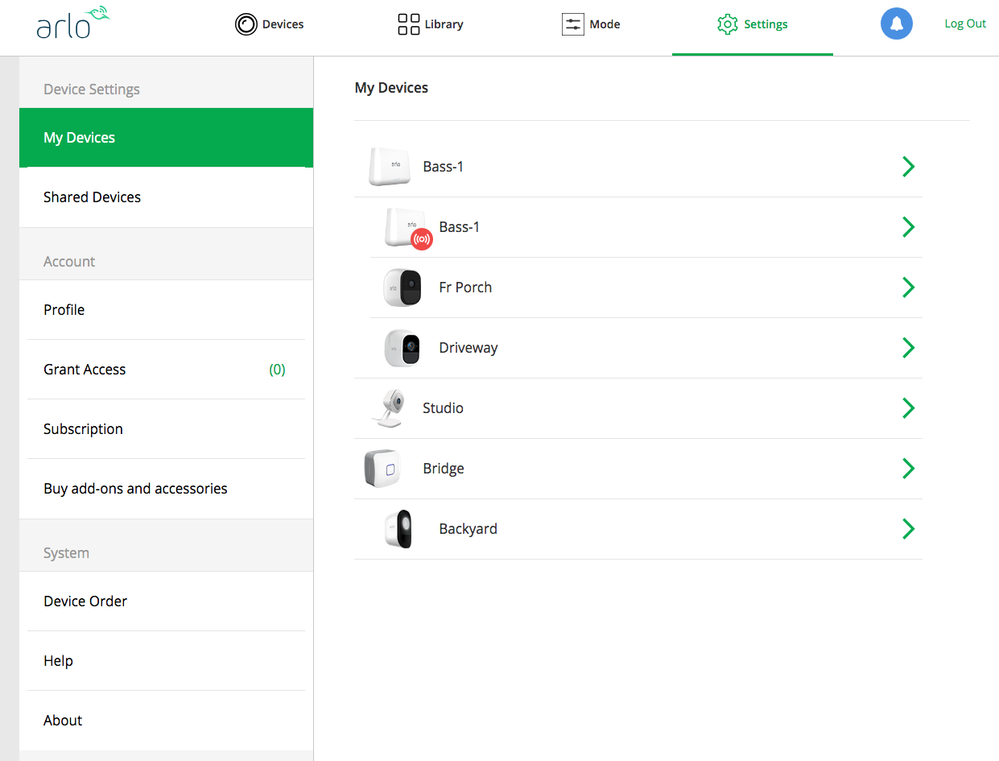Click the Studio device name
This screenshot has height=761, width=999.
443,409
